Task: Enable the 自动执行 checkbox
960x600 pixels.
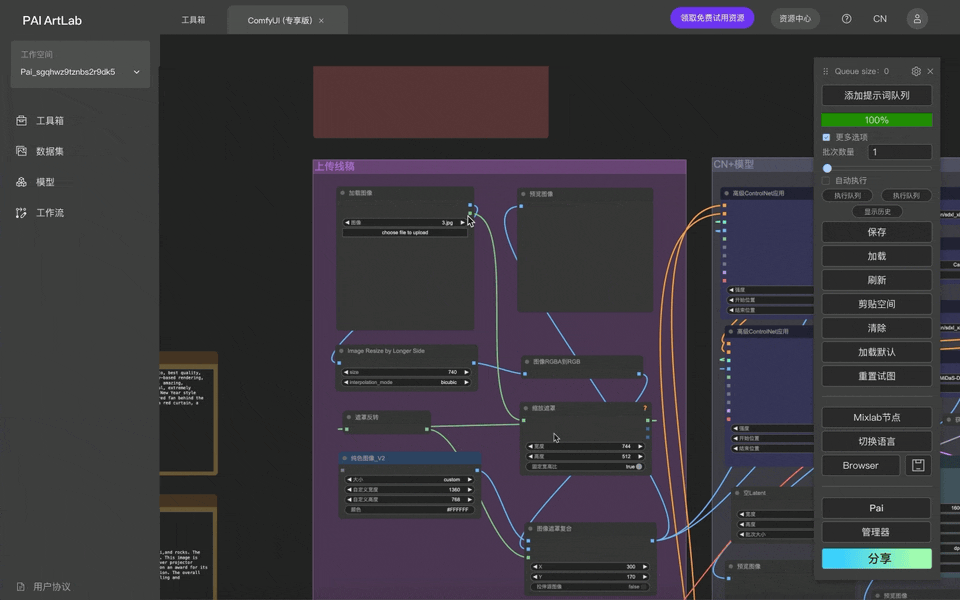Action: [827, 181]
